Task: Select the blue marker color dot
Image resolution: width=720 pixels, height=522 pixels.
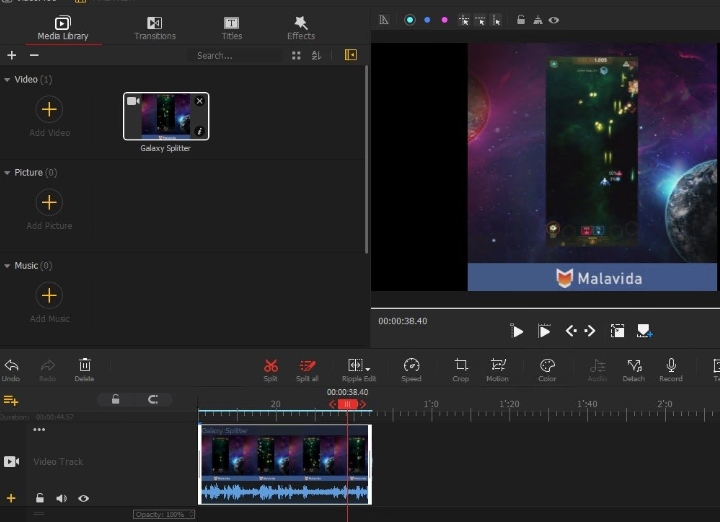Action: pyautogui.click(x=427, y=20)
